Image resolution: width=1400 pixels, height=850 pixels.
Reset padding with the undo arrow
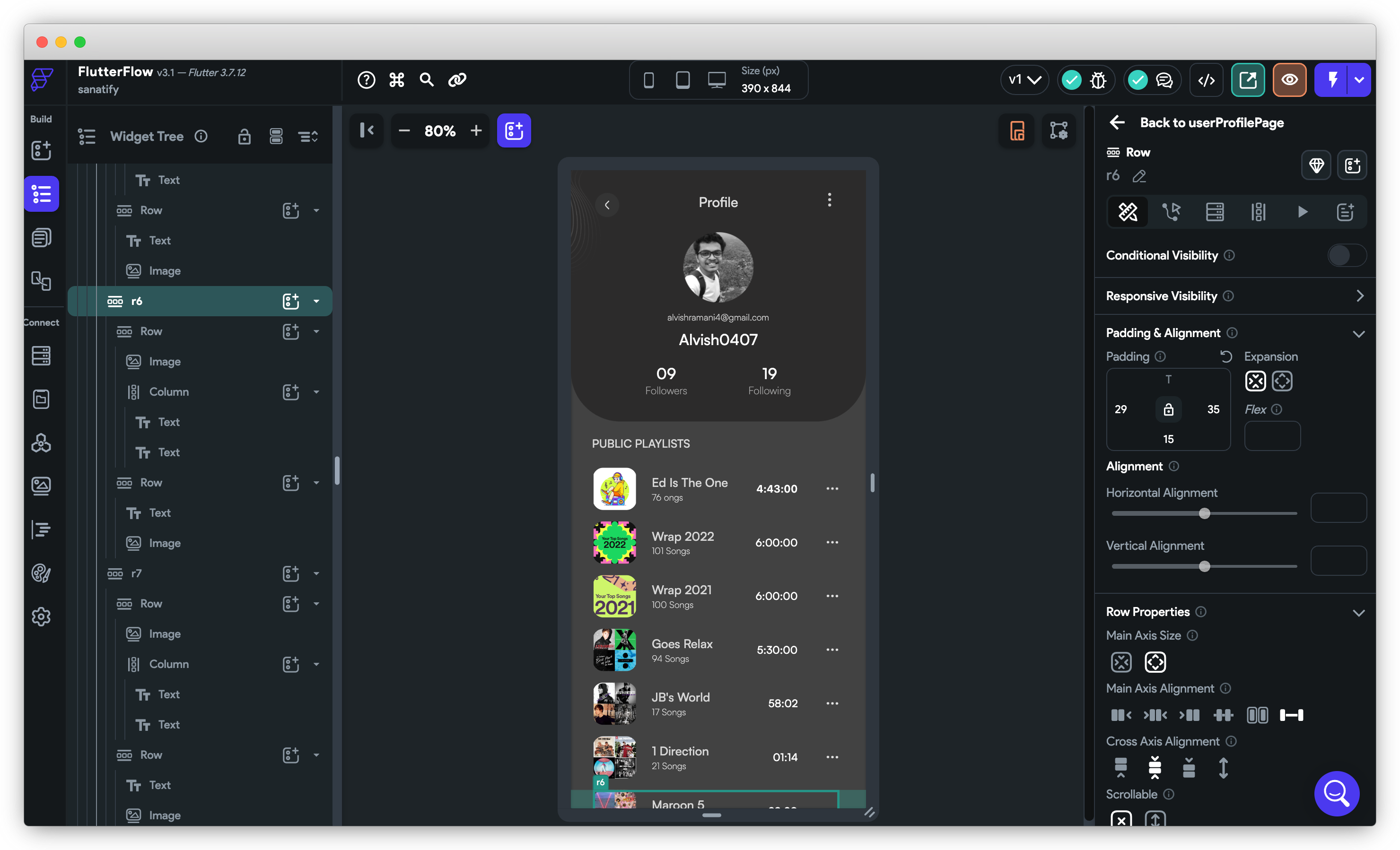point(1225,356)
